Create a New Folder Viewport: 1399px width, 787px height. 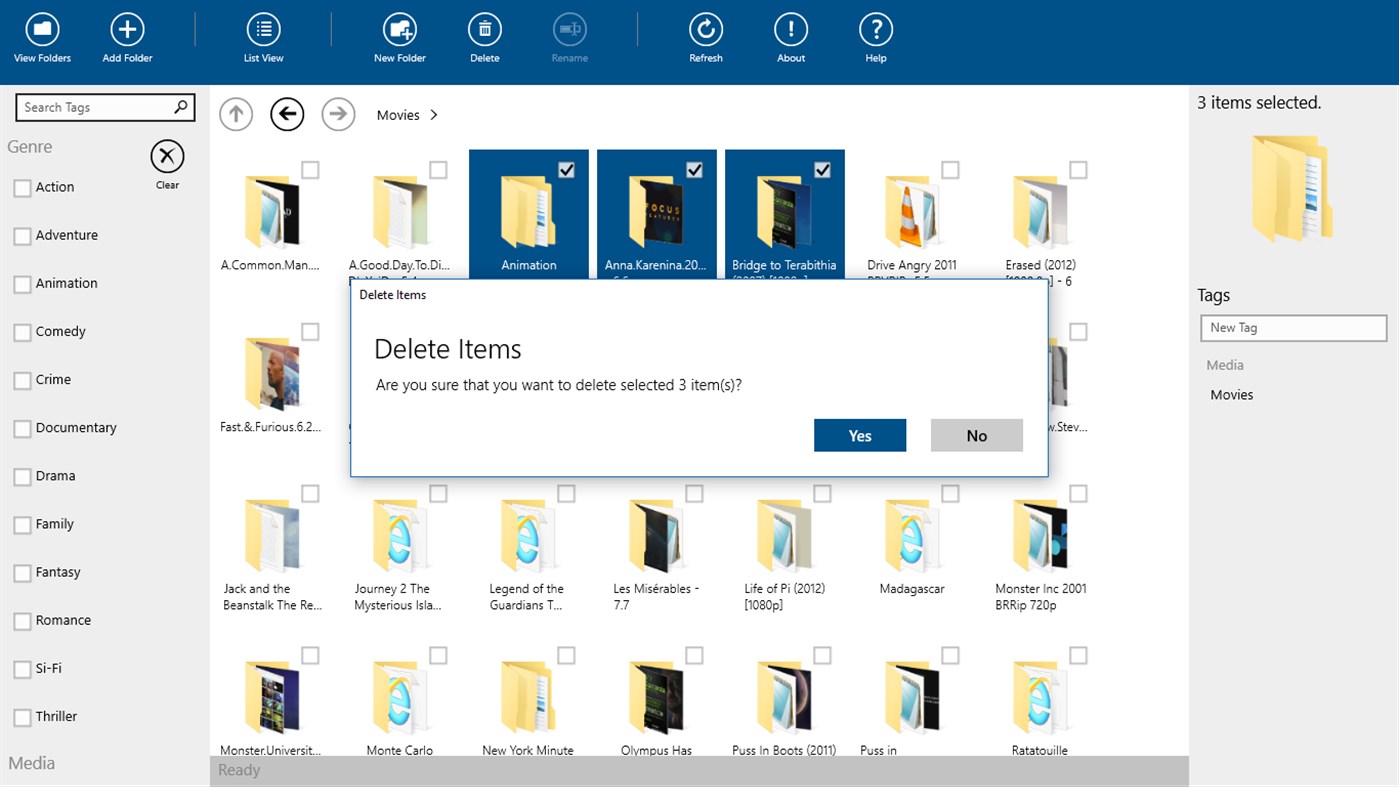coord(399,37)
